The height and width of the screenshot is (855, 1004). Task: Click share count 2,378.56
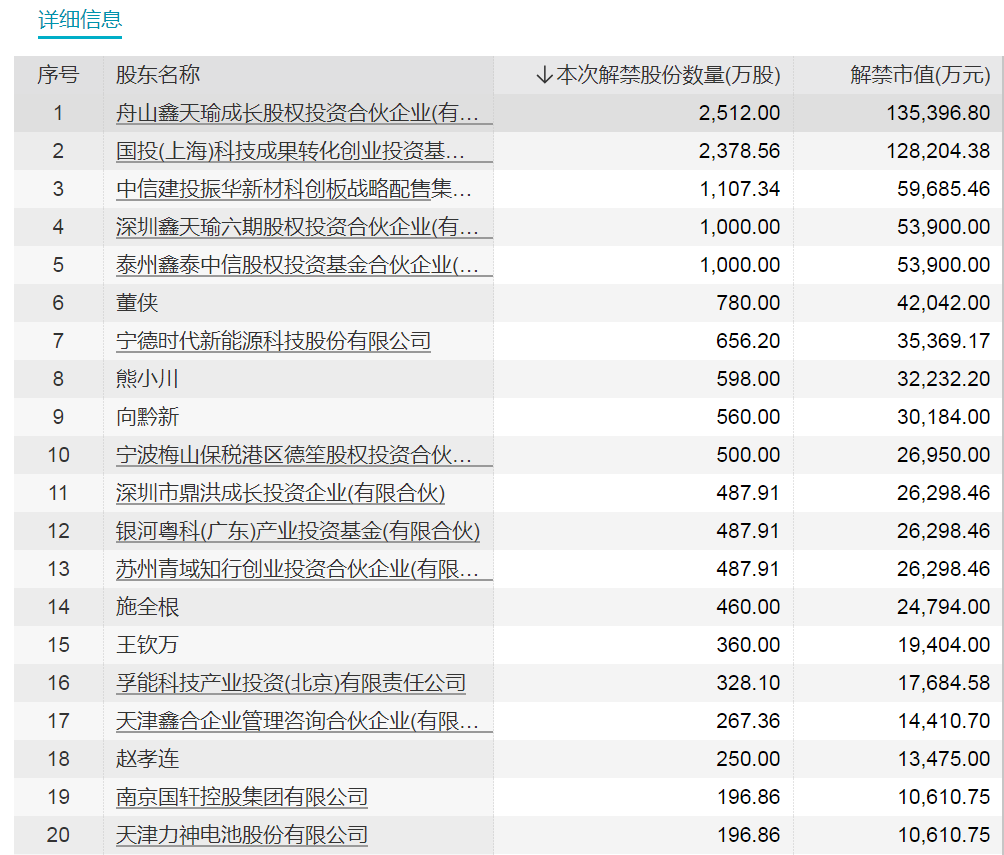[740, 151]
